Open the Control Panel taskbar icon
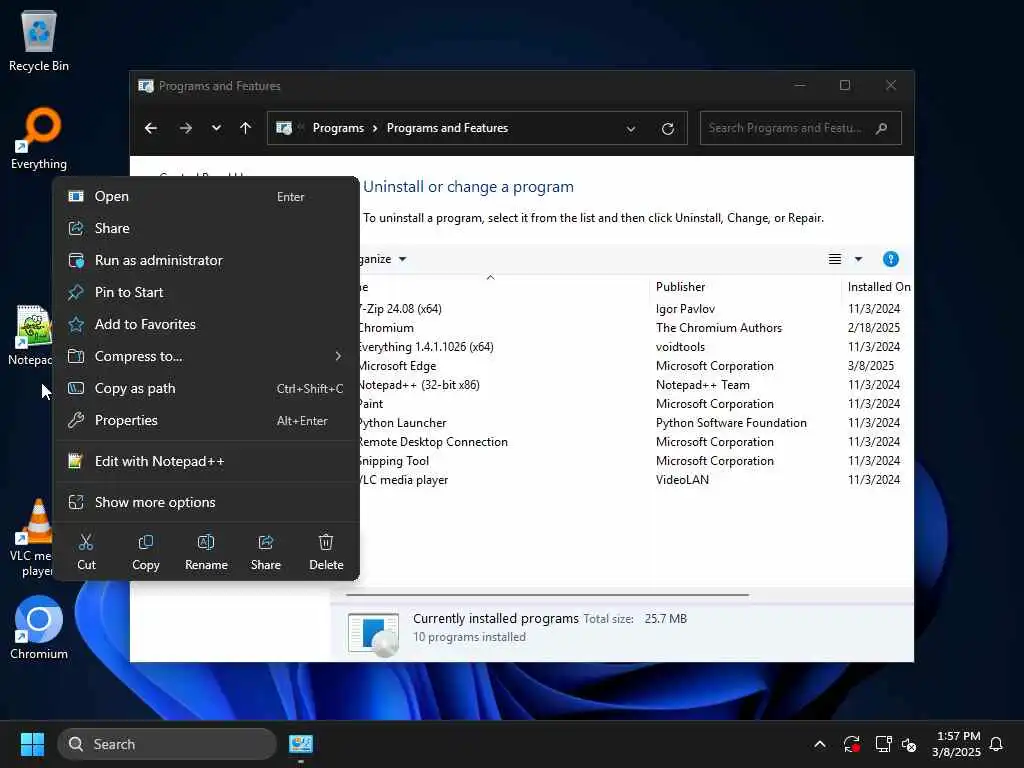Image resolution: width=1024 pixels, height=768 pixels. pos(301,744)
